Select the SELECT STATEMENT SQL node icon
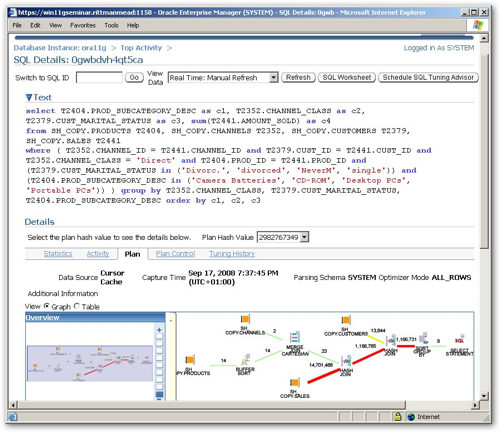Image resolution: width=500 pixels, height=432 pixels. (459, 339)
